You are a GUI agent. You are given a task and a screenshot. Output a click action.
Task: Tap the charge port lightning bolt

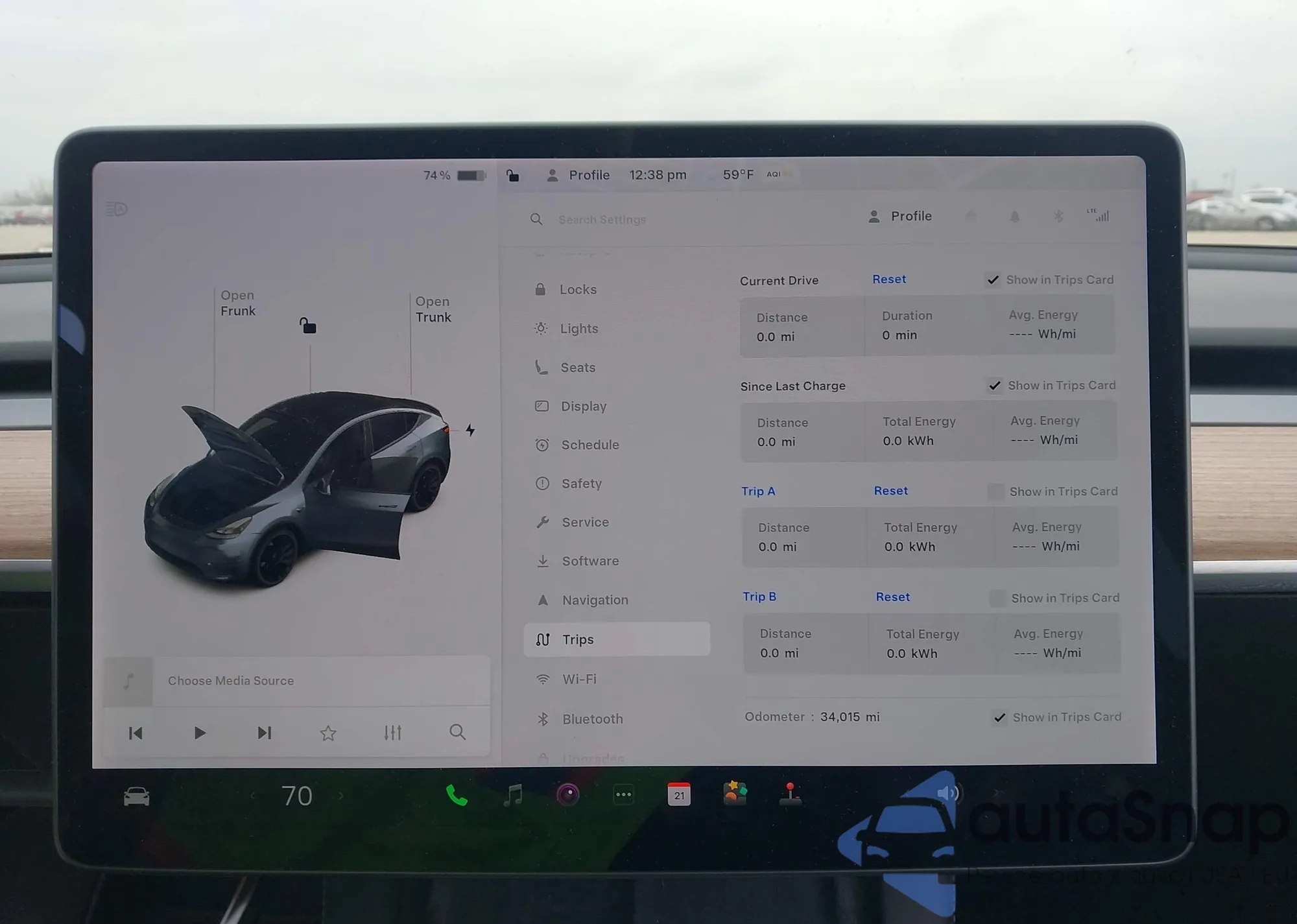470,430
